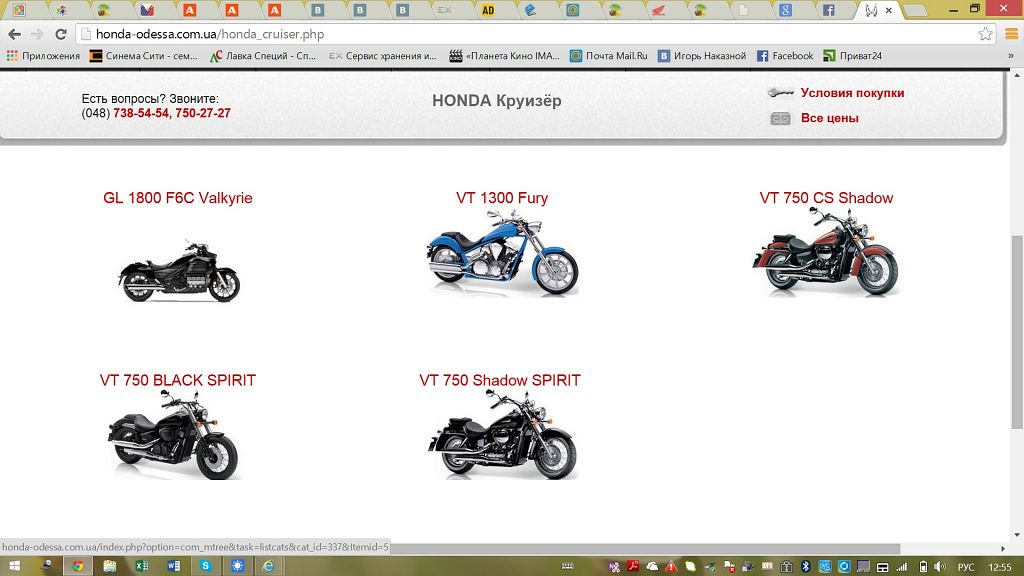1024x576 pixels.
Task: Click the HONDA Круизёр heading
Action: [x=497, y=101]
